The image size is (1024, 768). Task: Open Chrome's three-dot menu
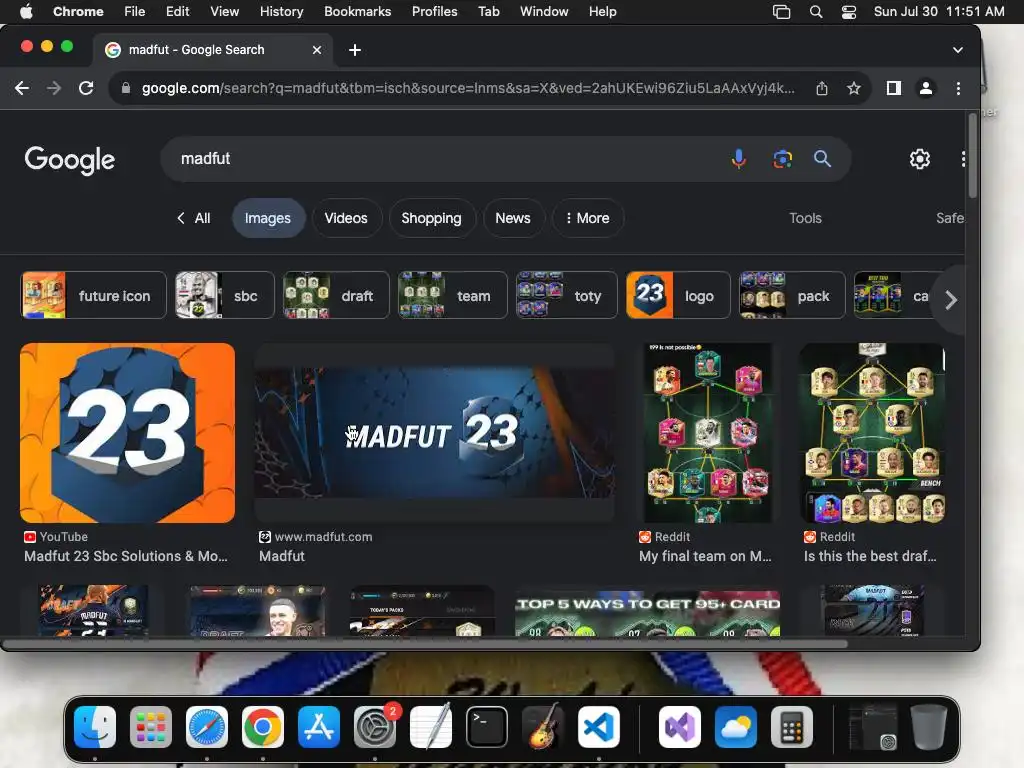tap(958, 88)
